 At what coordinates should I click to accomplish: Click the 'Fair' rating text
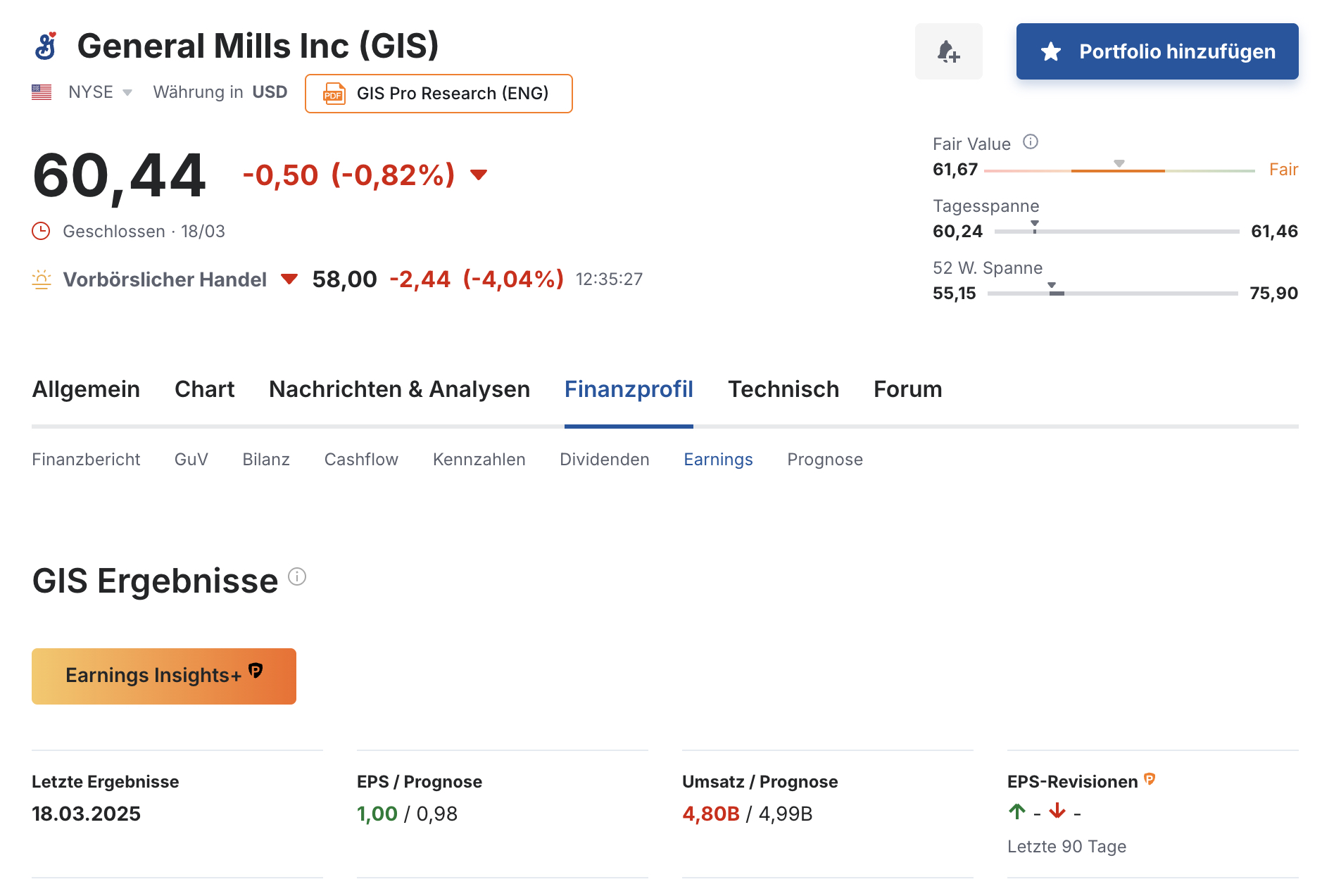click(1283, 170)
